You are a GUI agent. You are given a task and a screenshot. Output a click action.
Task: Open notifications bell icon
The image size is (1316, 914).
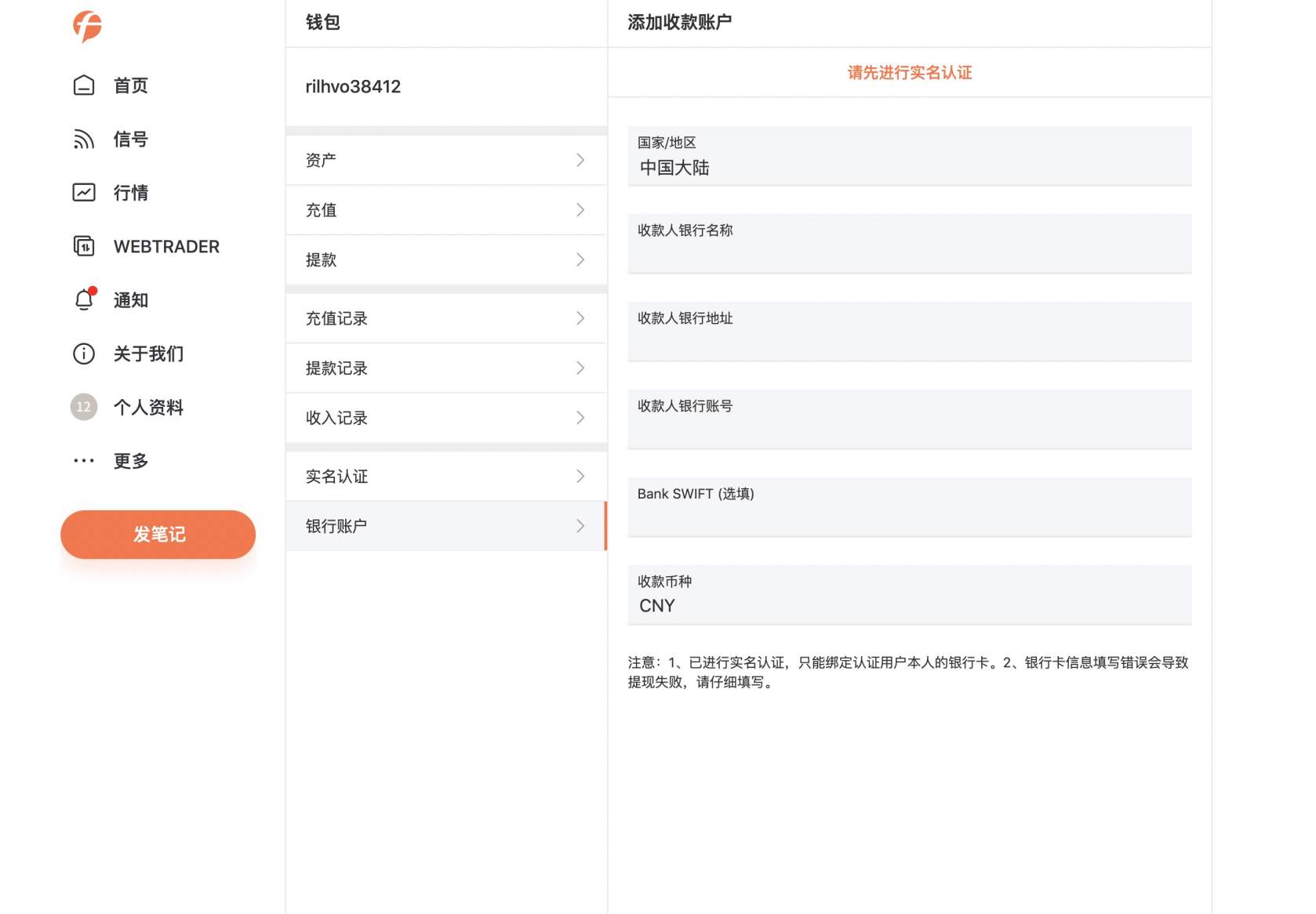tap(84, 299)
